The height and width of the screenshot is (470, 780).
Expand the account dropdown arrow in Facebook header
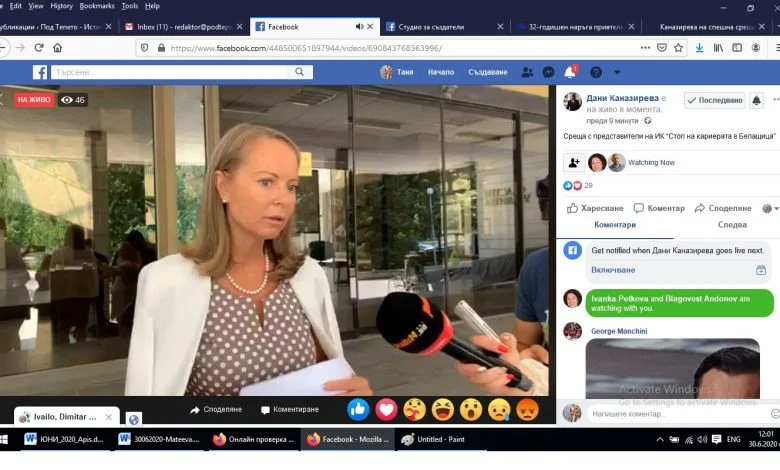617,72
